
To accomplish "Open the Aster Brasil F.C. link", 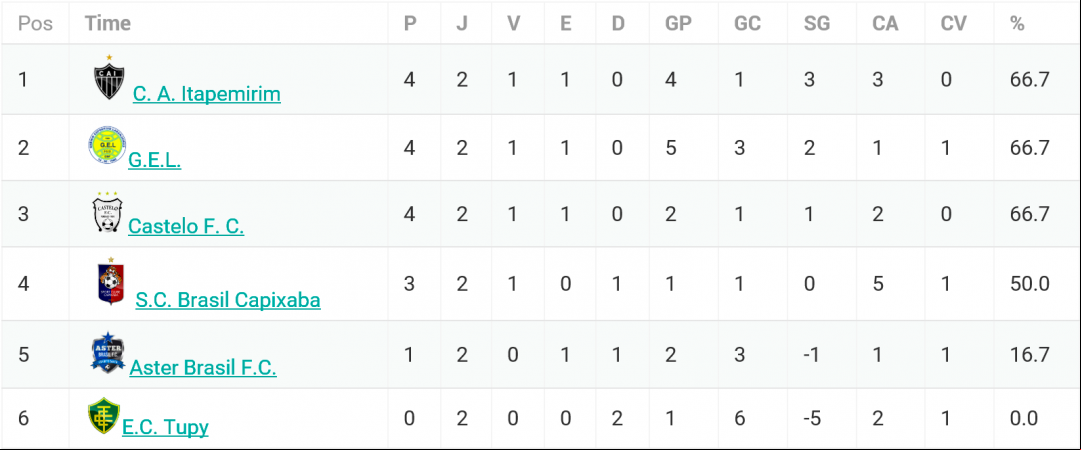I will click(x=203, y=367).
